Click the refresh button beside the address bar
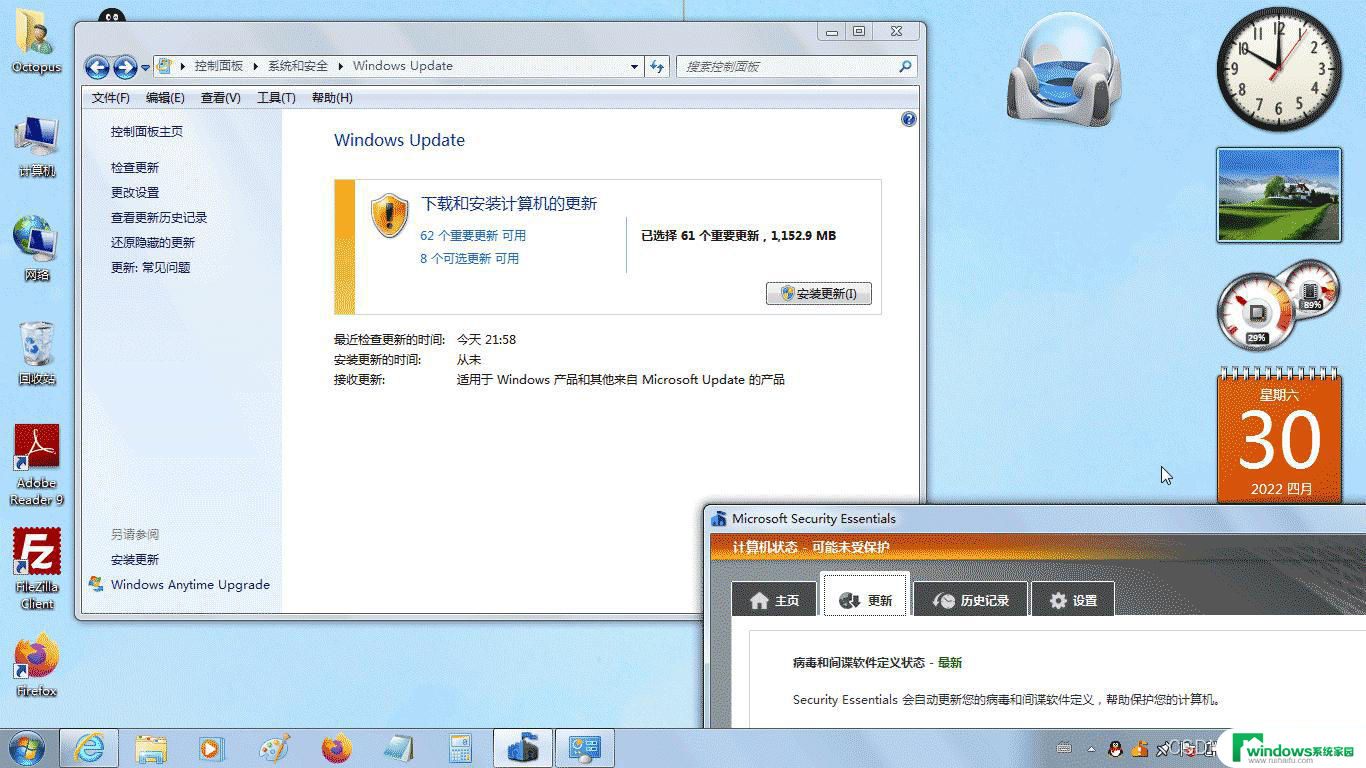The width and height of the screenshot is (1366, 768). pos(657,66)
